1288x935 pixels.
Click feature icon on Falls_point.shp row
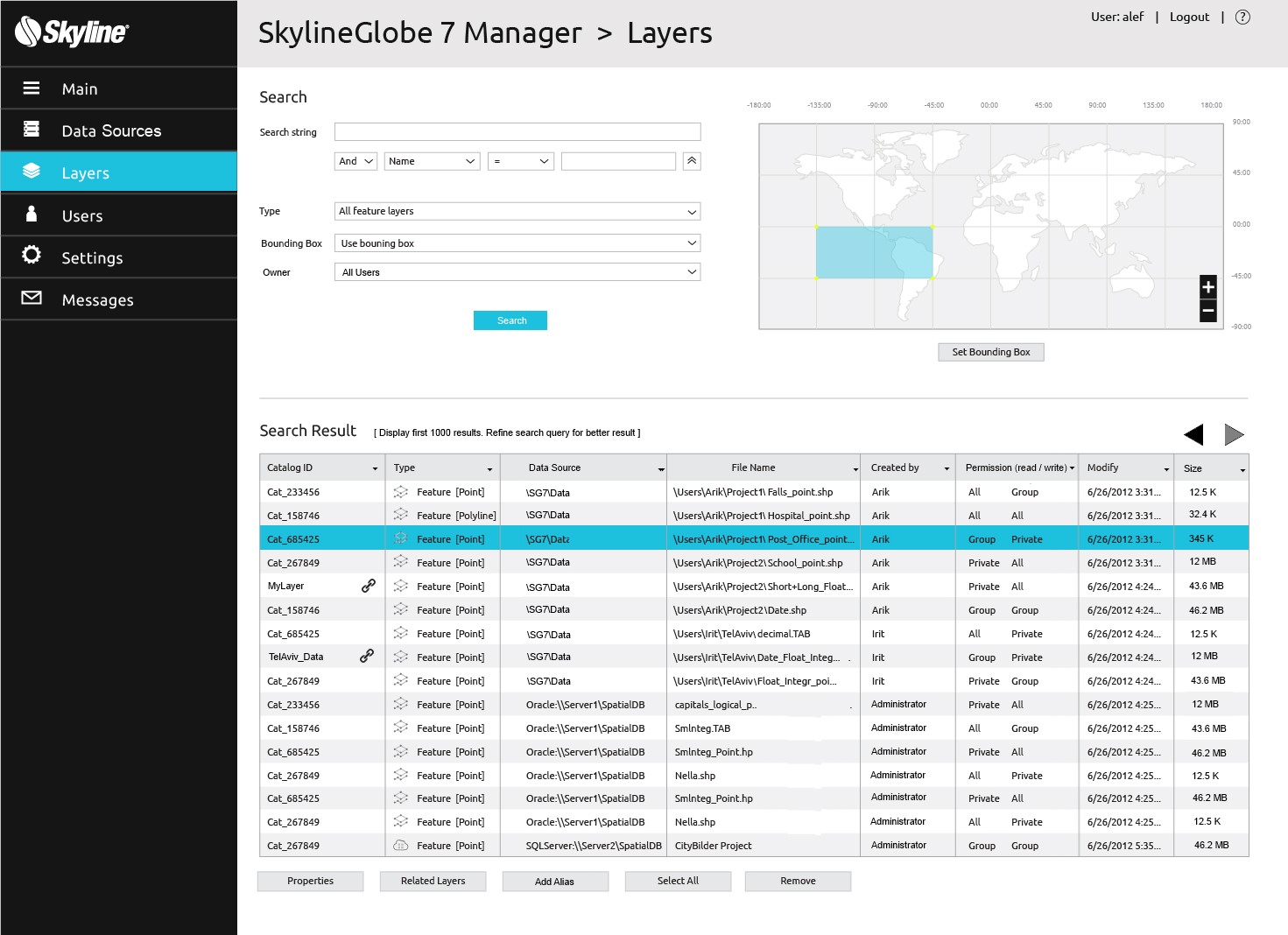(x=401, y=492)
